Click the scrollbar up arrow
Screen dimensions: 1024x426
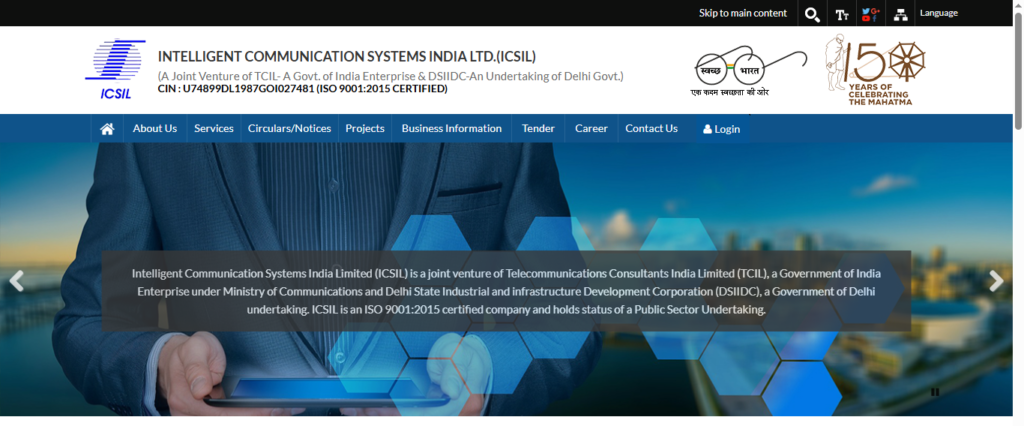coord(1017,5)
